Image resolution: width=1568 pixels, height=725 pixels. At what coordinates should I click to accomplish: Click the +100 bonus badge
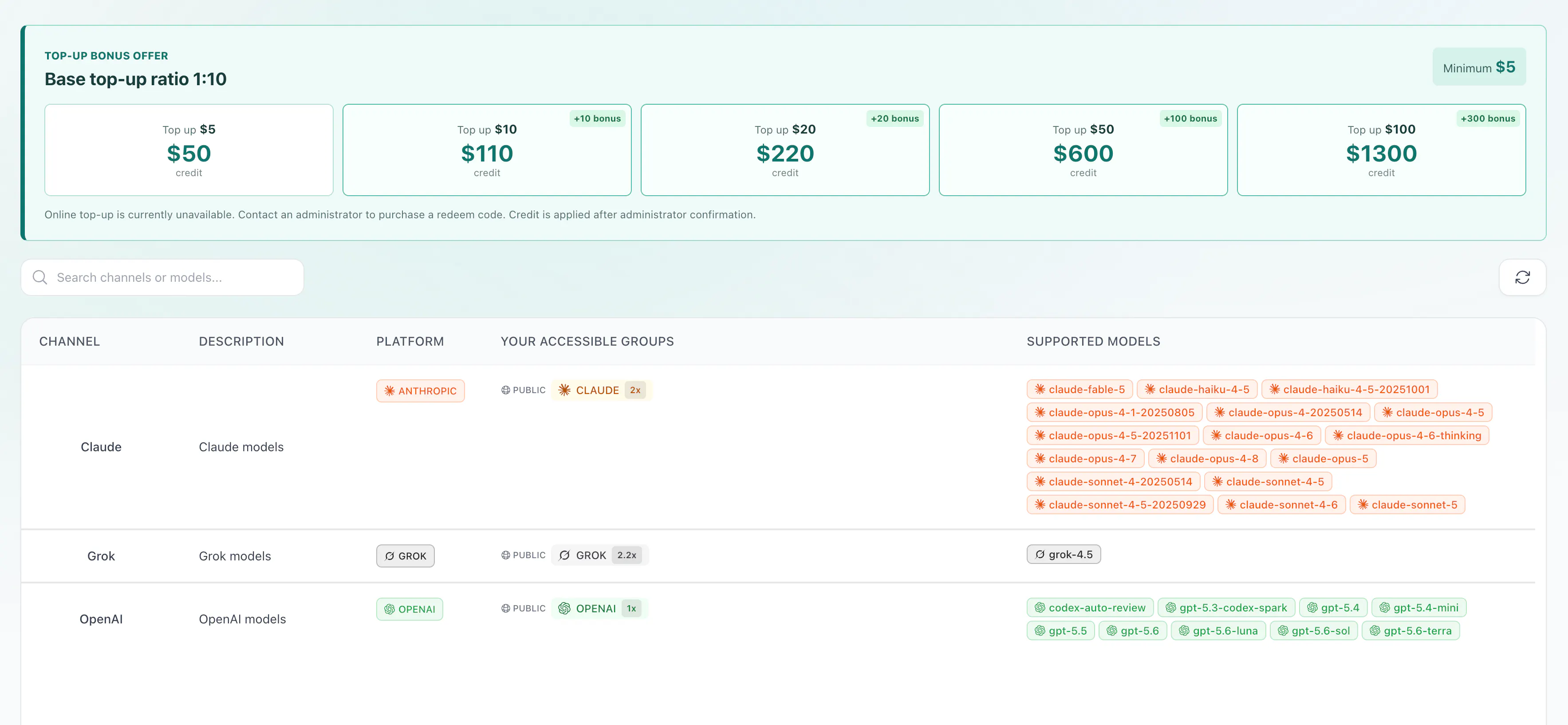[1190, 119]
